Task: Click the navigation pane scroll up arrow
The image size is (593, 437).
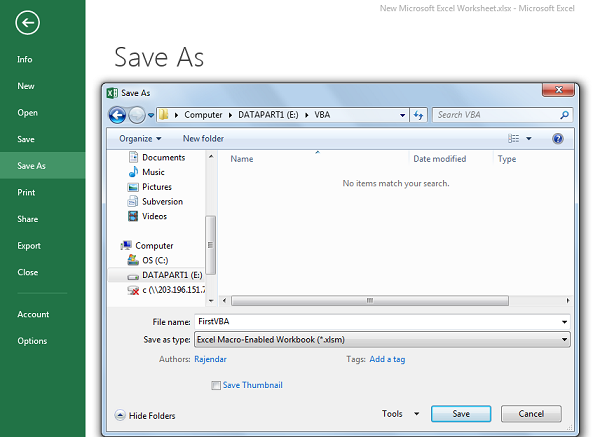Action: coord(211,156)
